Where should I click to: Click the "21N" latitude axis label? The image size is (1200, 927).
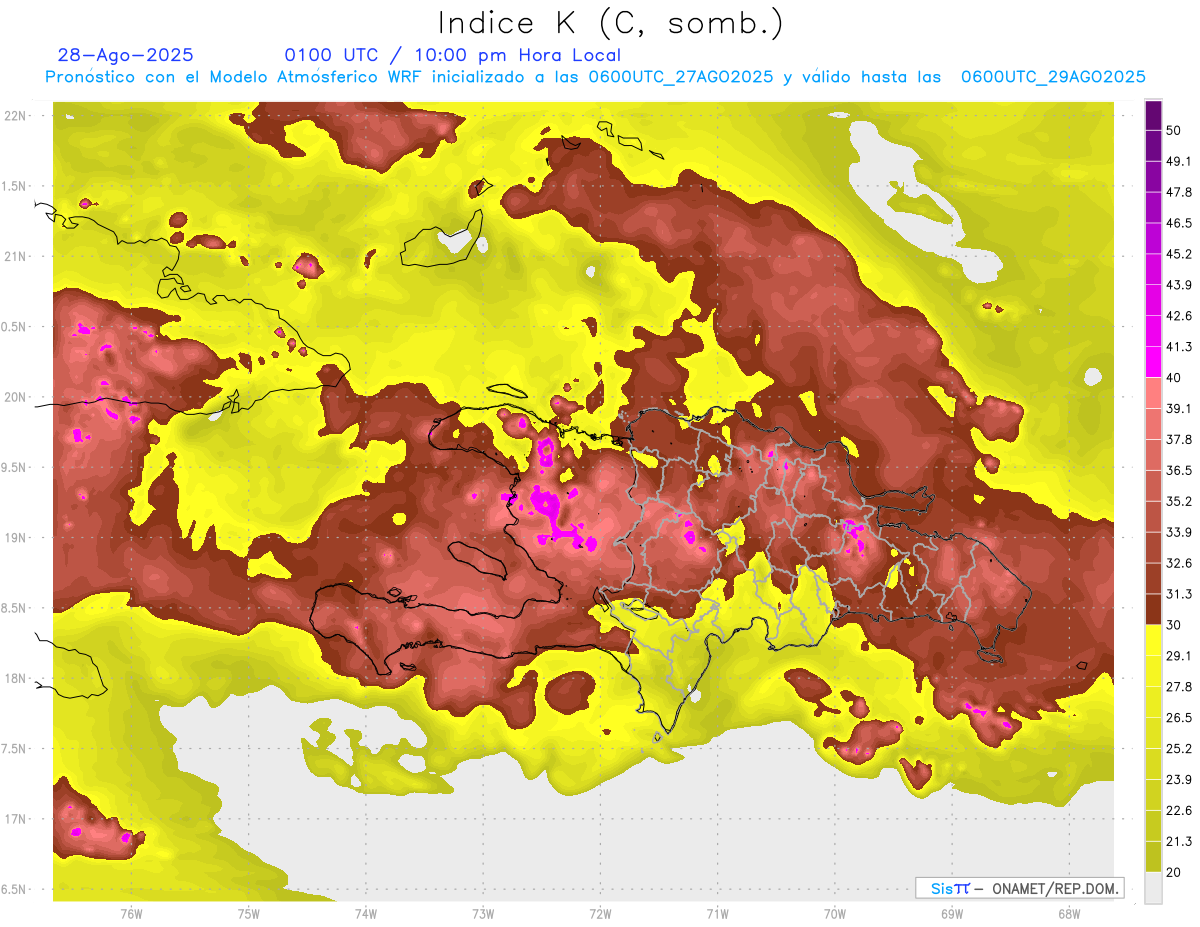16,256
